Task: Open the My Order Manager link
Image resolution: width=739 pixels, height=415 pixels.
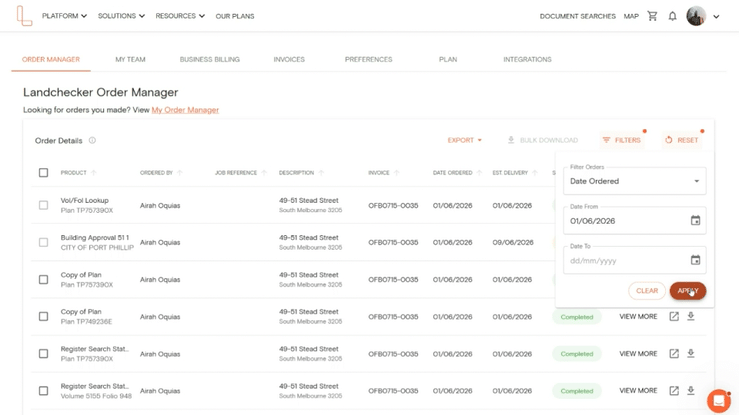Action: click(185, 110)
